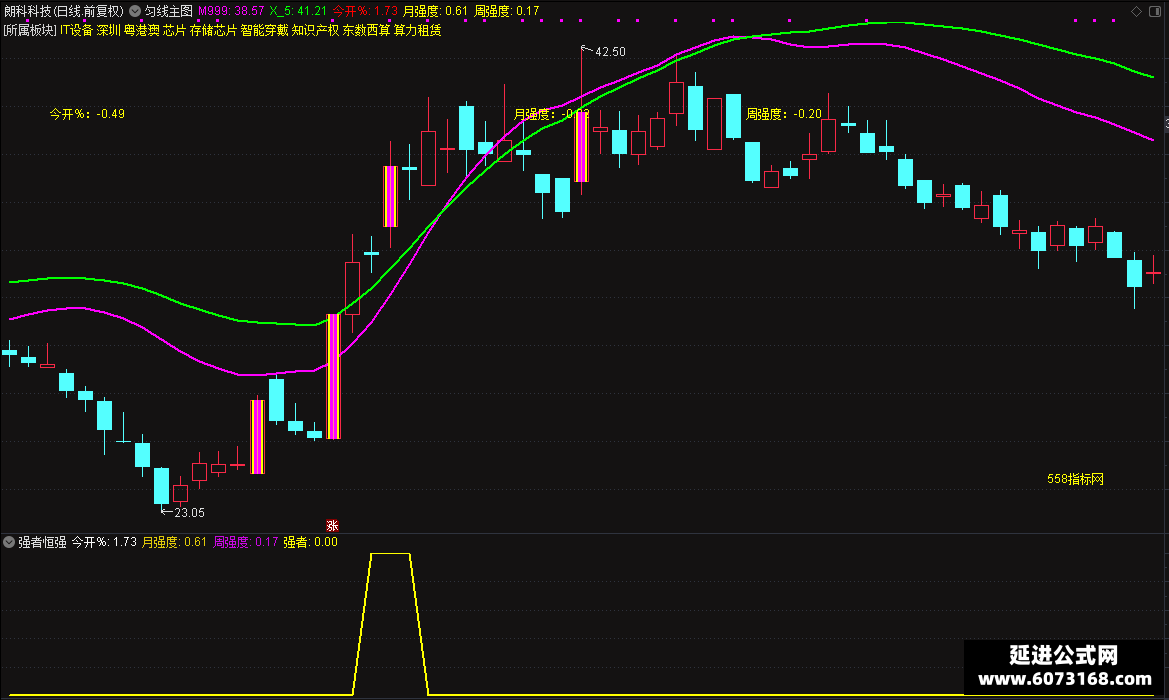Click the red 涨 marker below the chart
The image size is (1169, 700).
pyautogui.click(x=333, y=526)
